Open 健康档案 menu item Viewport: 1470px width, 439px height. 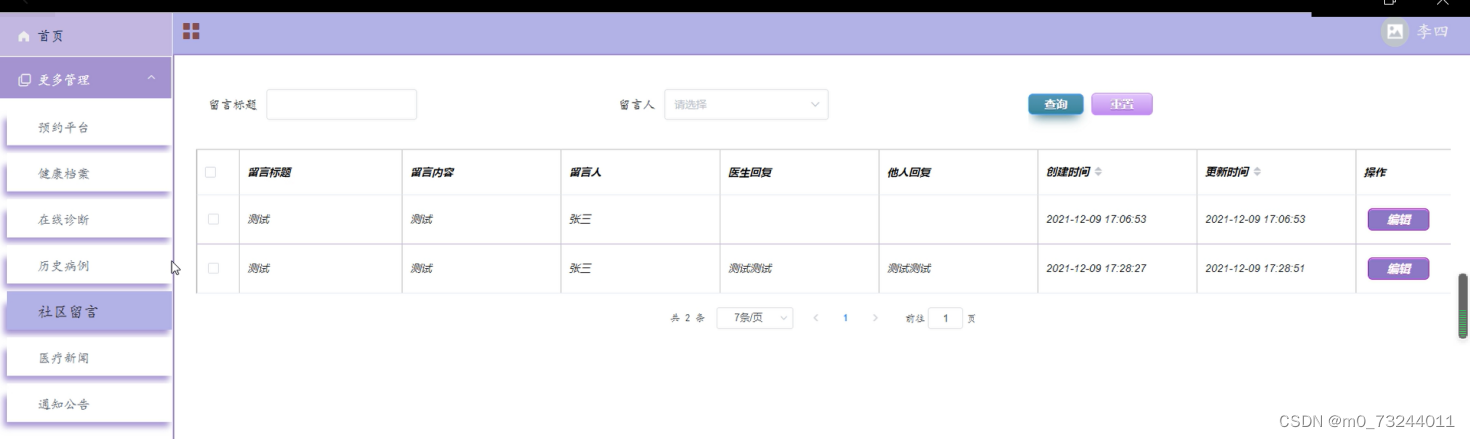pos(88,174)
